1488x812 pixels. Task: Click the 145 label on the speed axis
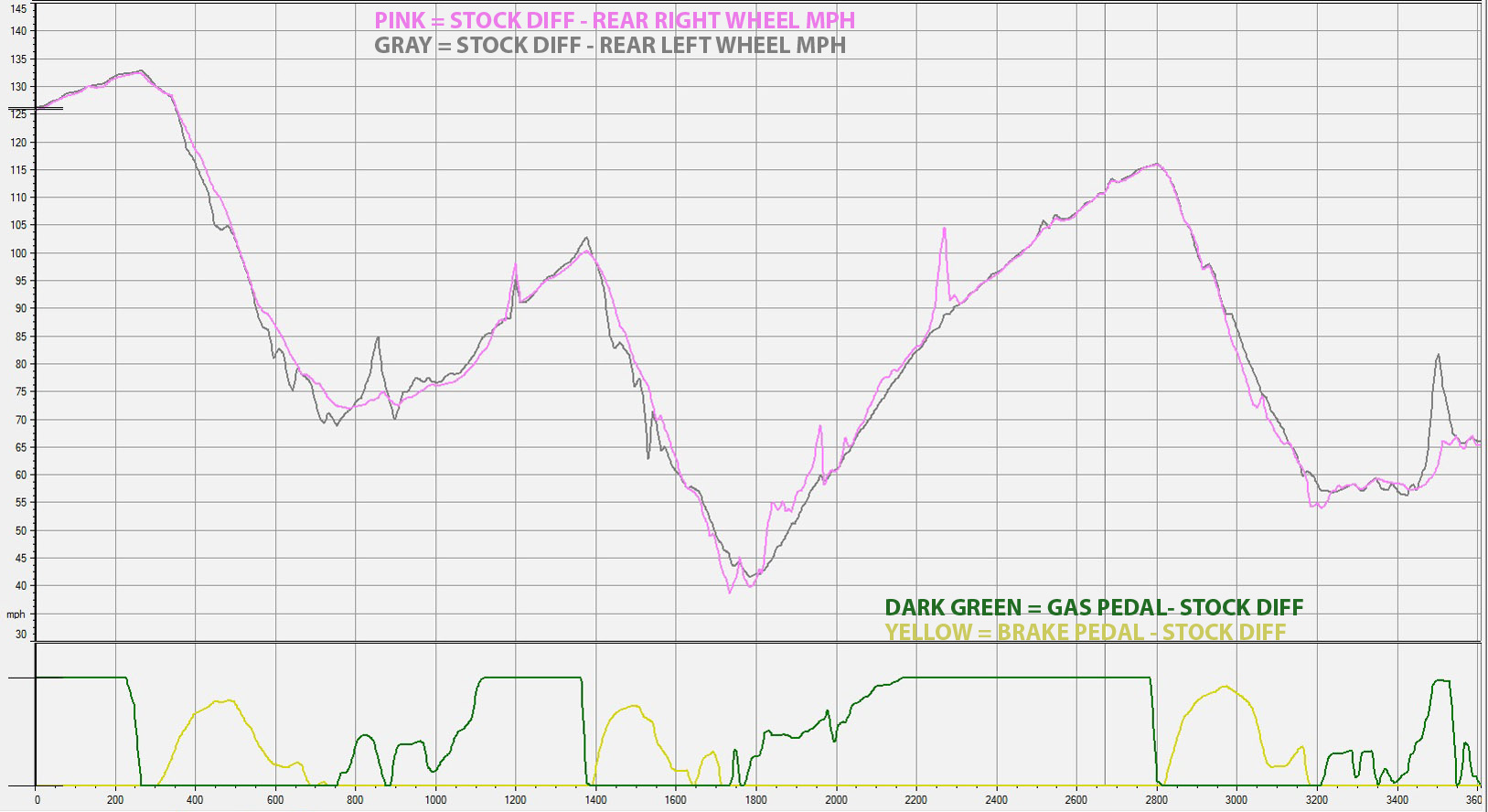click(18, 8)
